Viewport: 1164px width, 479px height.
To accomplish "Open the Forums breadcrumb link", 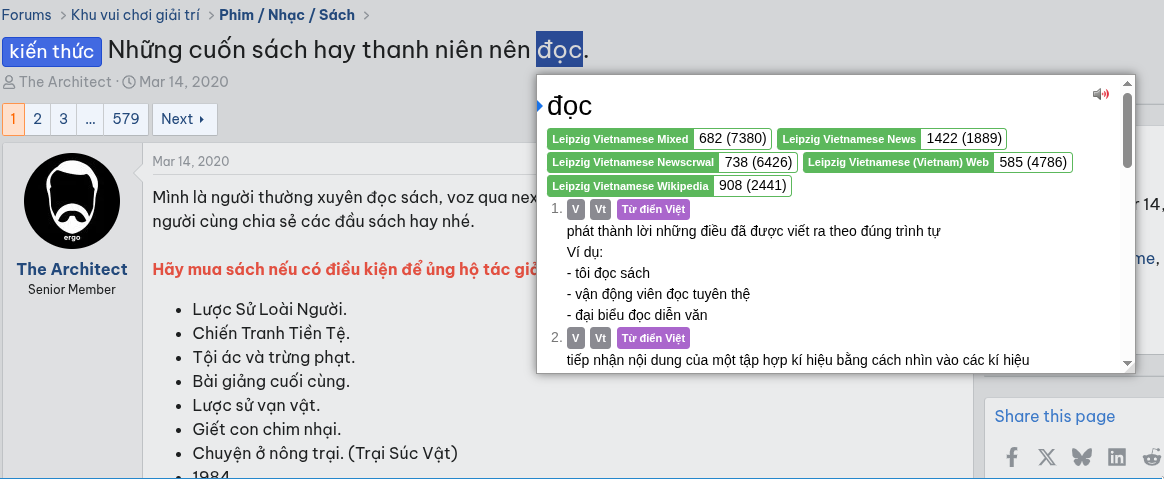I will click(x=27, y=15).
